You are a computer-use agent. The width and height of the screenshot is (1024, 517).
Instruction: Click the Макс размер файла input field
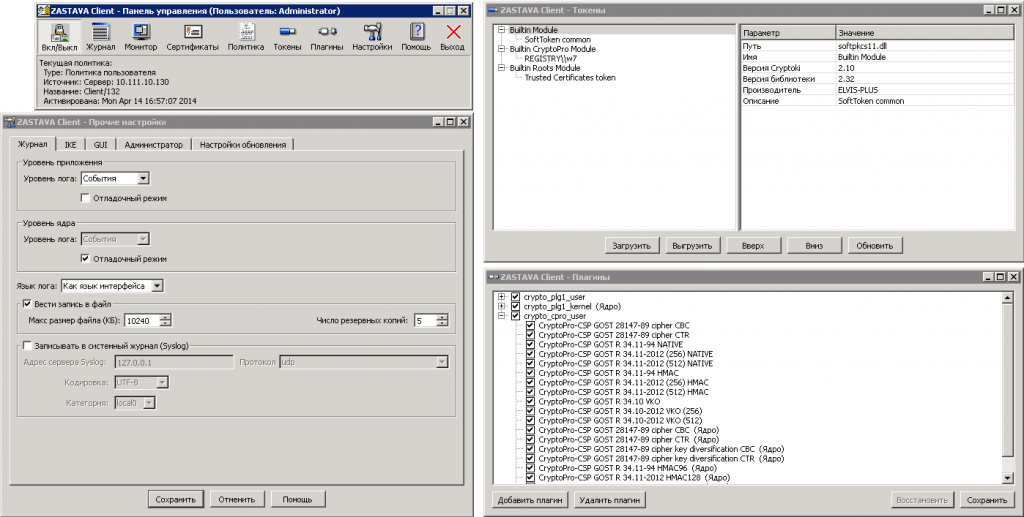click(x=142, y=321)
